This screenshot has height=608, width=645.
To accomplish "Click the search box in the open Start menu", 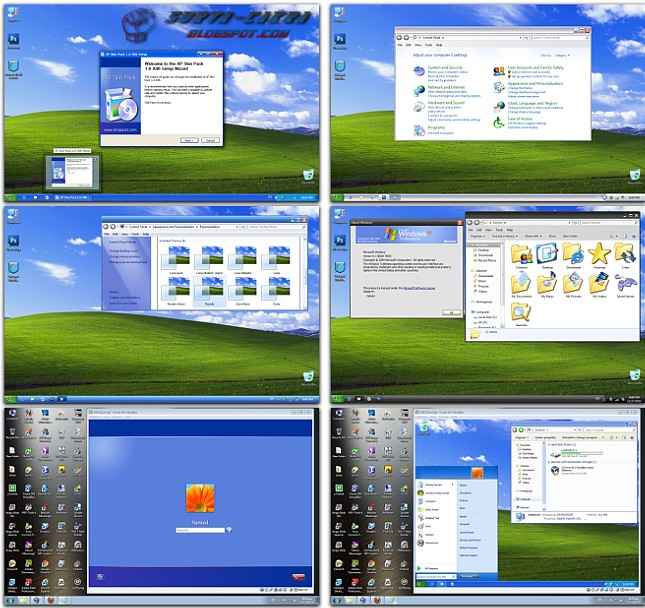I will [436, 576].
